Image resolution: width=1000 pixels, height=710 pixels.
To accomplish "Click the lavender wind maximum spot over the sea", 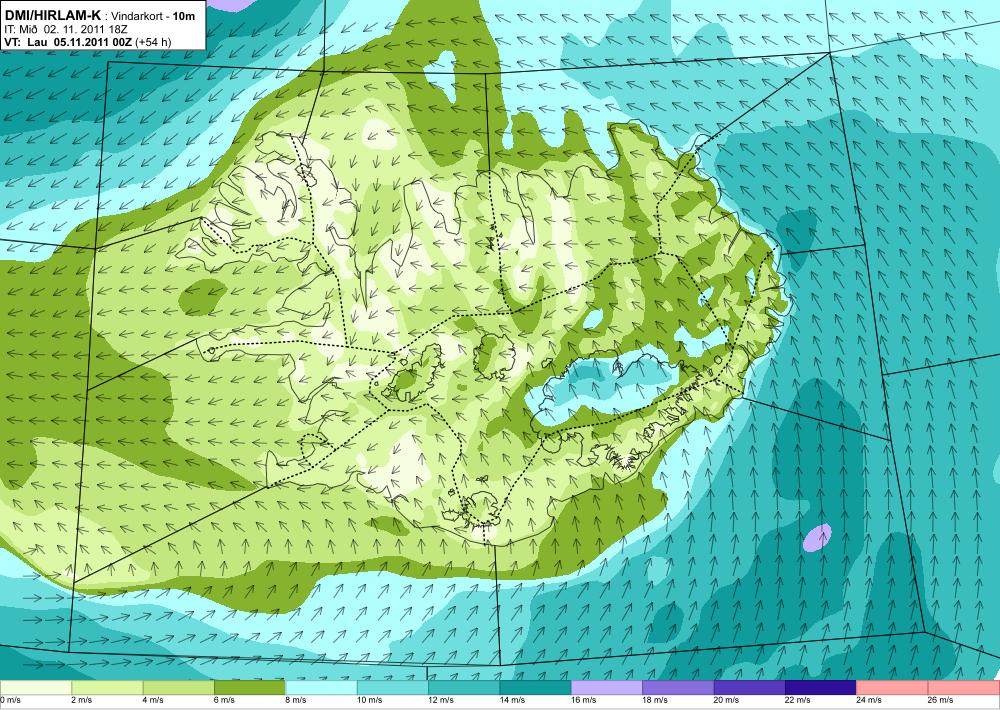I will 818,537.
